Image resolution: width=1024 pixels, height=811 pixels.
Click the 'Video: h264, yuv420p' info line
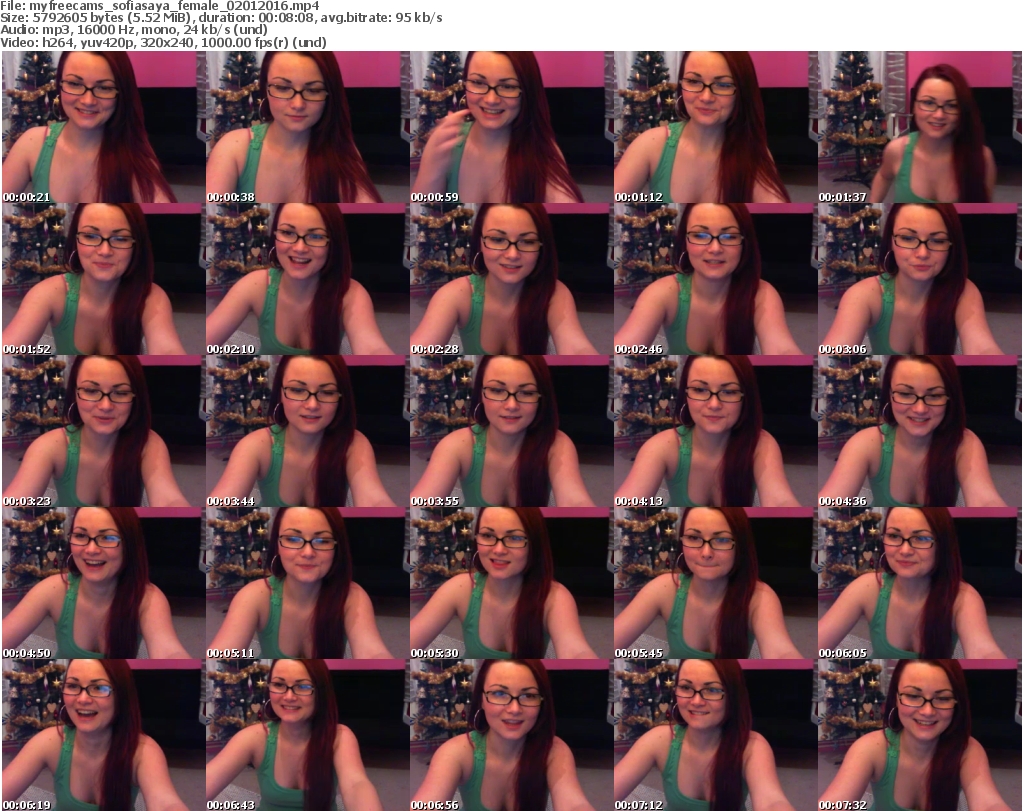[163, 42]
